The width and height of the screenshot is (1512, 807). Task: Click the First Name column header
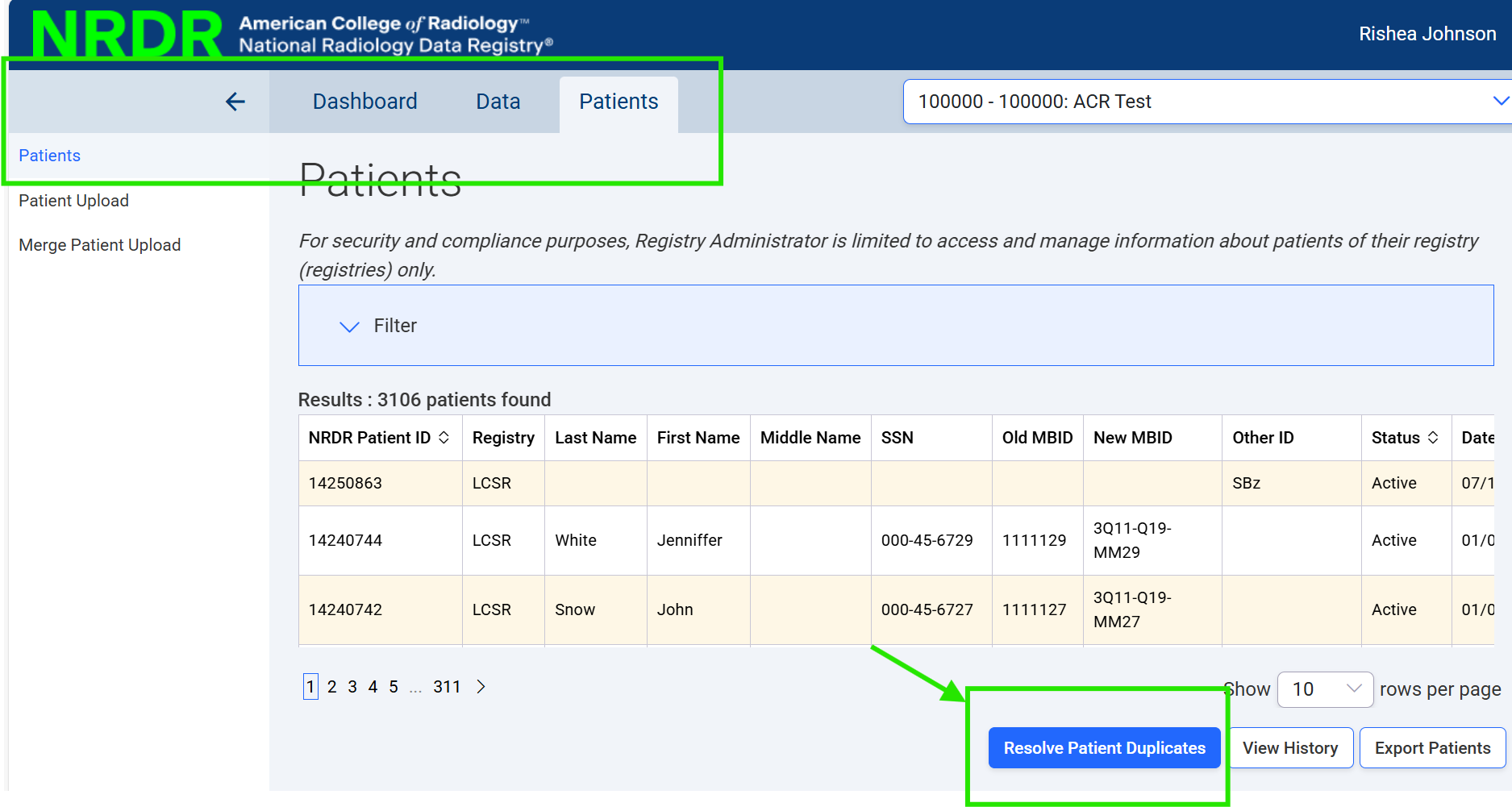point(698,438)
